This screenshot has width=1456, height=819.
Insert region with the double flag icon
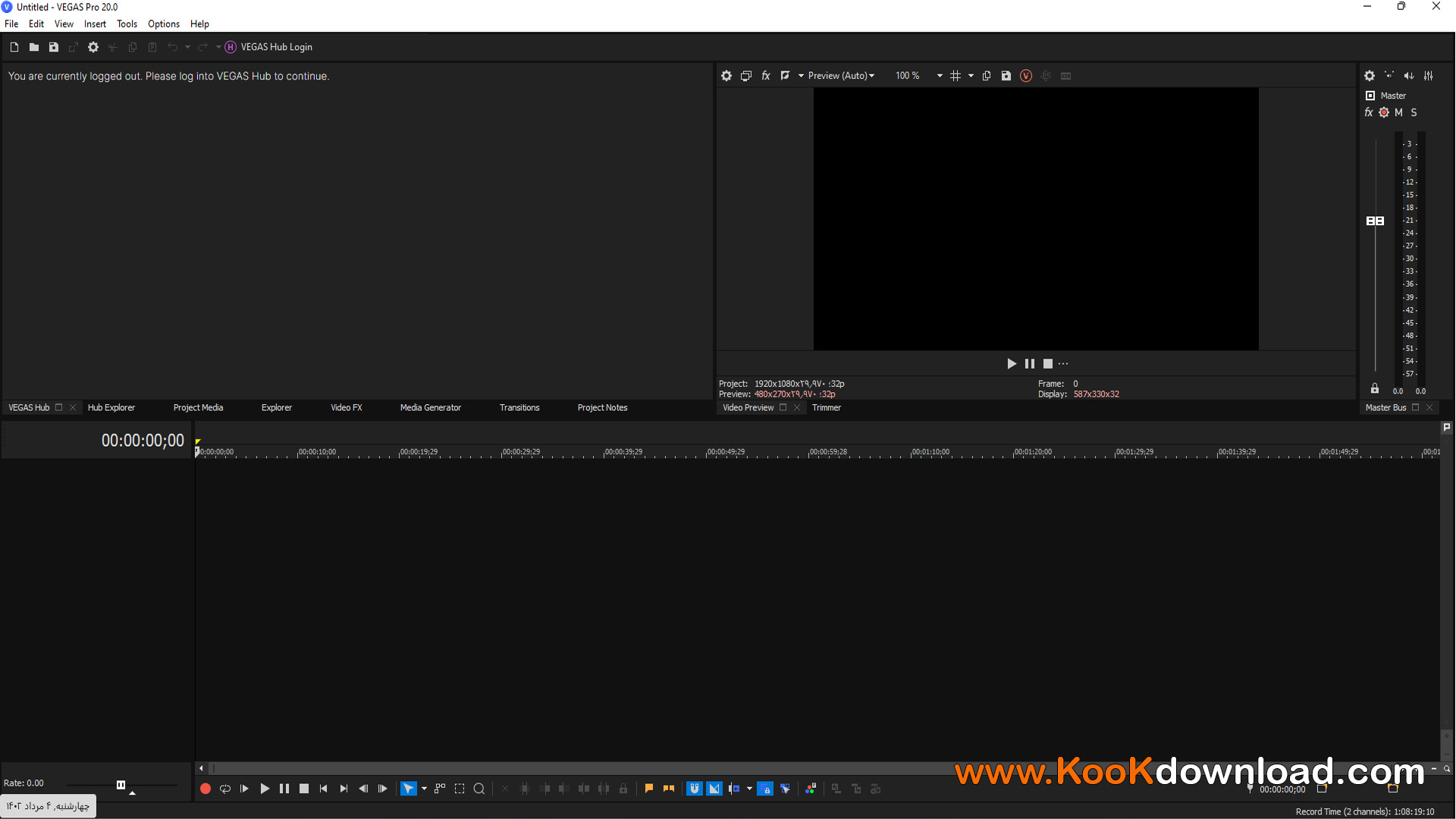tap(669, 789)
